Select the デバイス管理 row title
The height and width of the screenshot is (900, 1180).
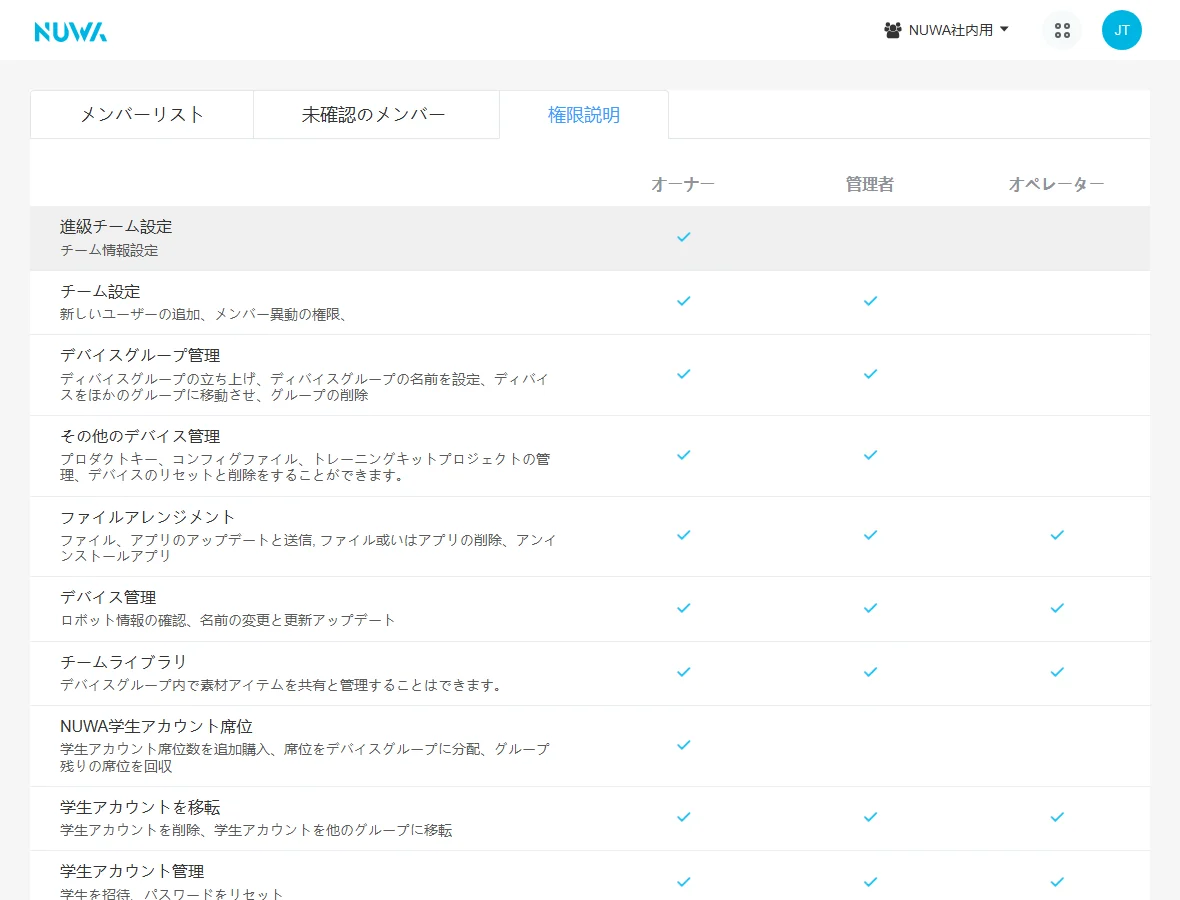pyautogui.click(x=108, y=597)
